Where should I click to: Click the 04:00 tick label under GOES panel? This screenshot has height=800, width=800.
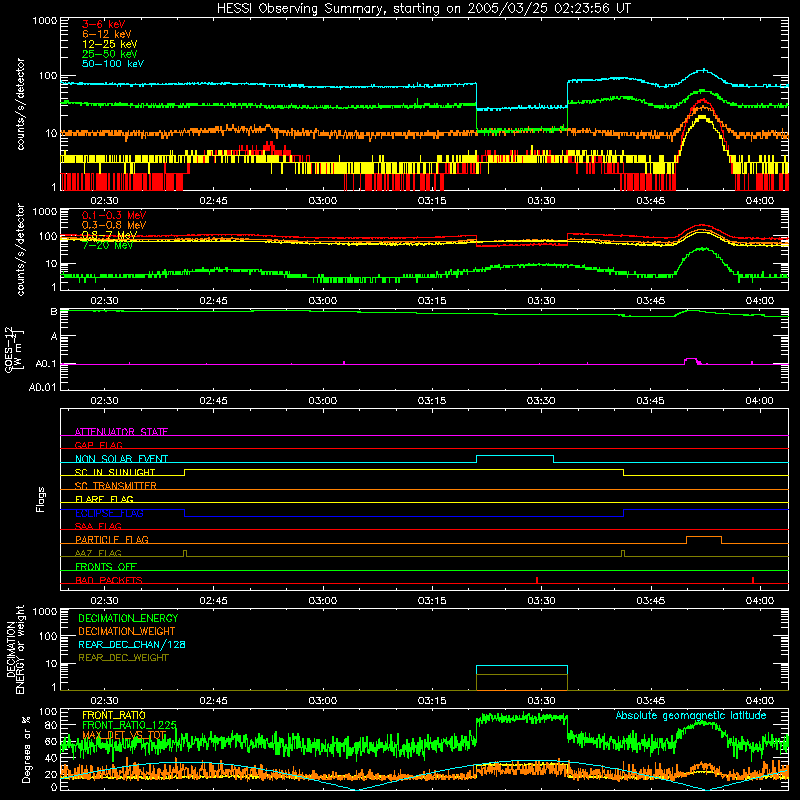759,401
